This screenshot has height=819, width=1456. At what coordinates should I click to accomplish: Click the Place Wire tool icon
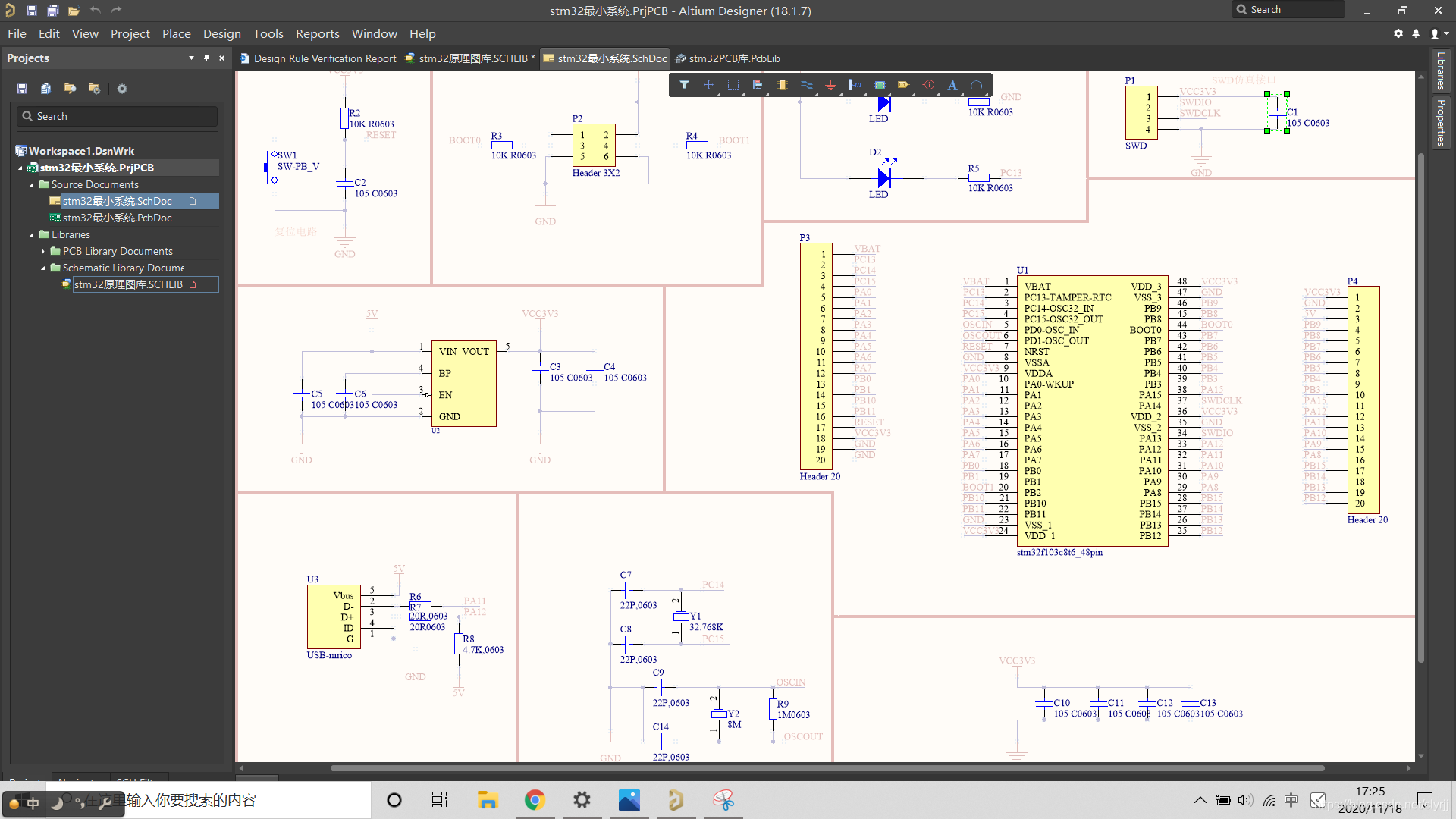pos(806,86)
